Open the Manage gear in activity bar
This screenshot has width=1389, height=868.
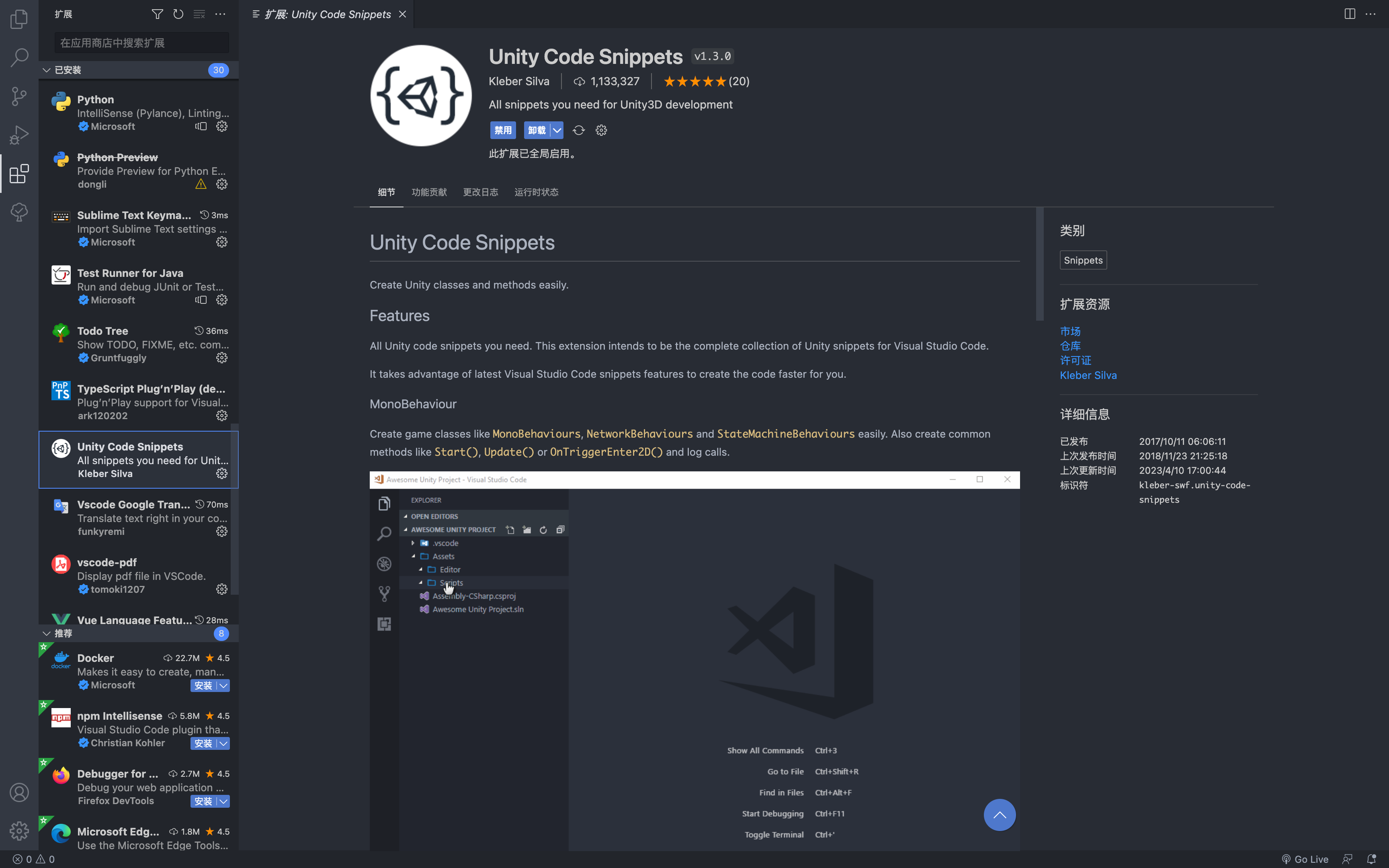pyautogui.click(x=19, y=831)
